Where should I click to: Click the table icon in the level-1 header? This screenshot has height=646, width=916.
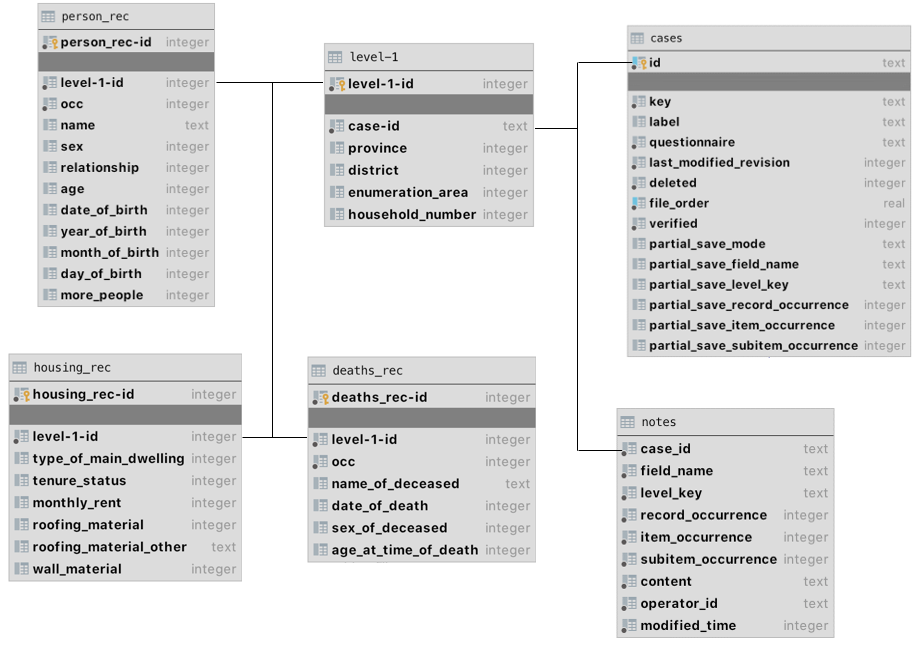point(336,57)
